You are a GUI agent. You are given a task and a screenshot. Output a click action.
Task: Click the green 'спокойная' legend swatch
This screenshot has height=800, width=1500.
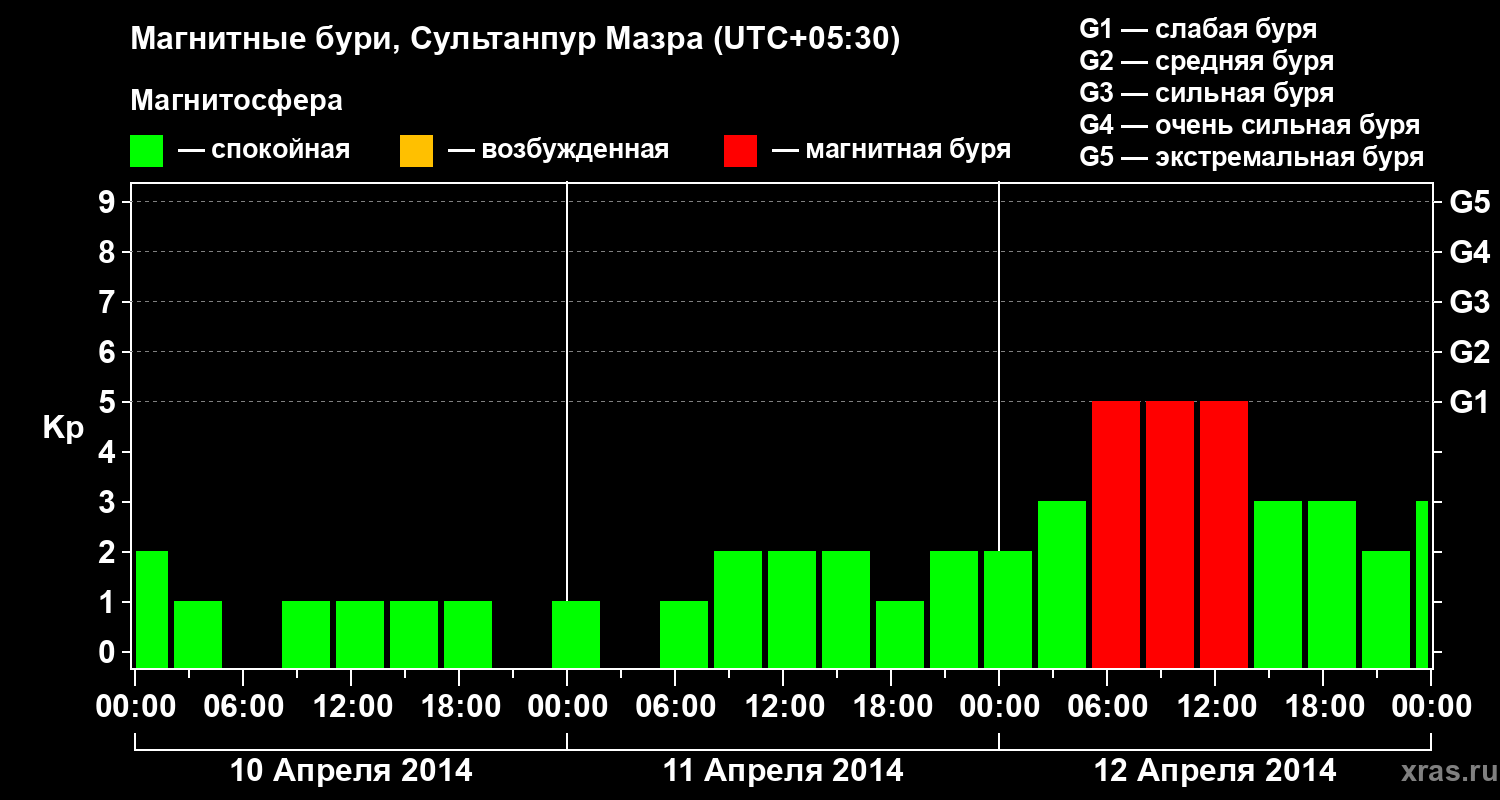click(x=147, y=151)
